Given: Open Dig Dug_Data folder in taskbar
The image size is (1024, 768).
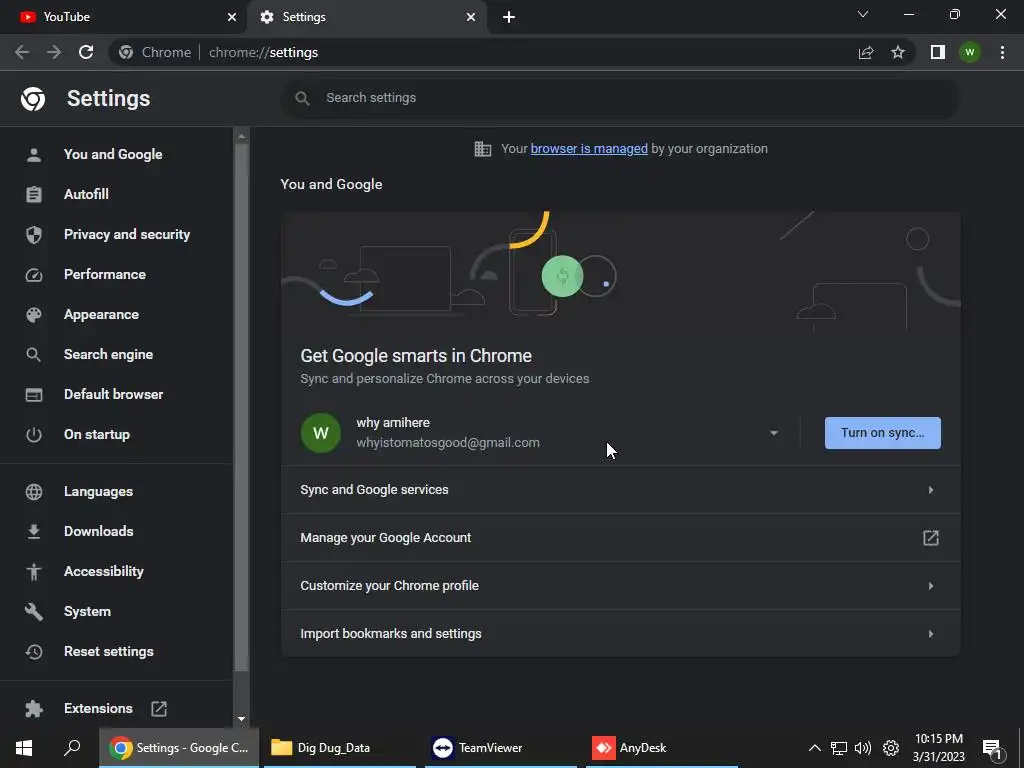Looking at the screenshot, I should point(338,748).
